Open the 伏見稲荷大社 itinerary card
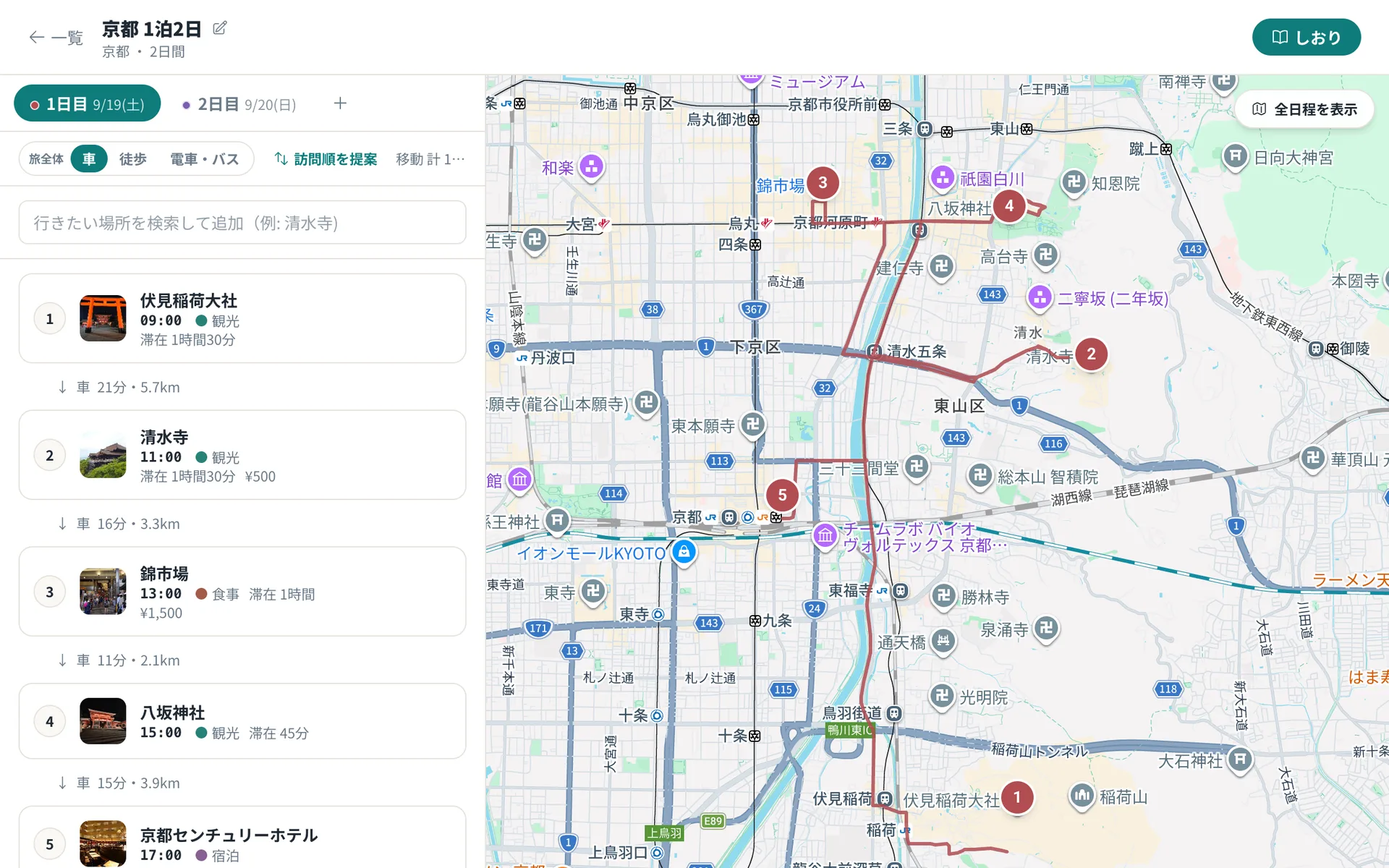 click(242, 318)
